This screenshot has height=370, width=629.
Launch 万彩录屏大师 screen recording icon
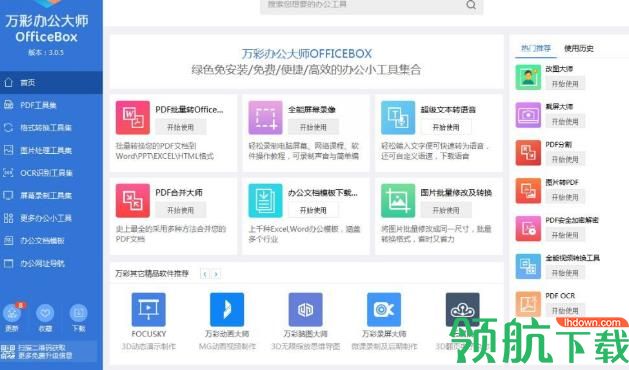(x=384, y=309)
